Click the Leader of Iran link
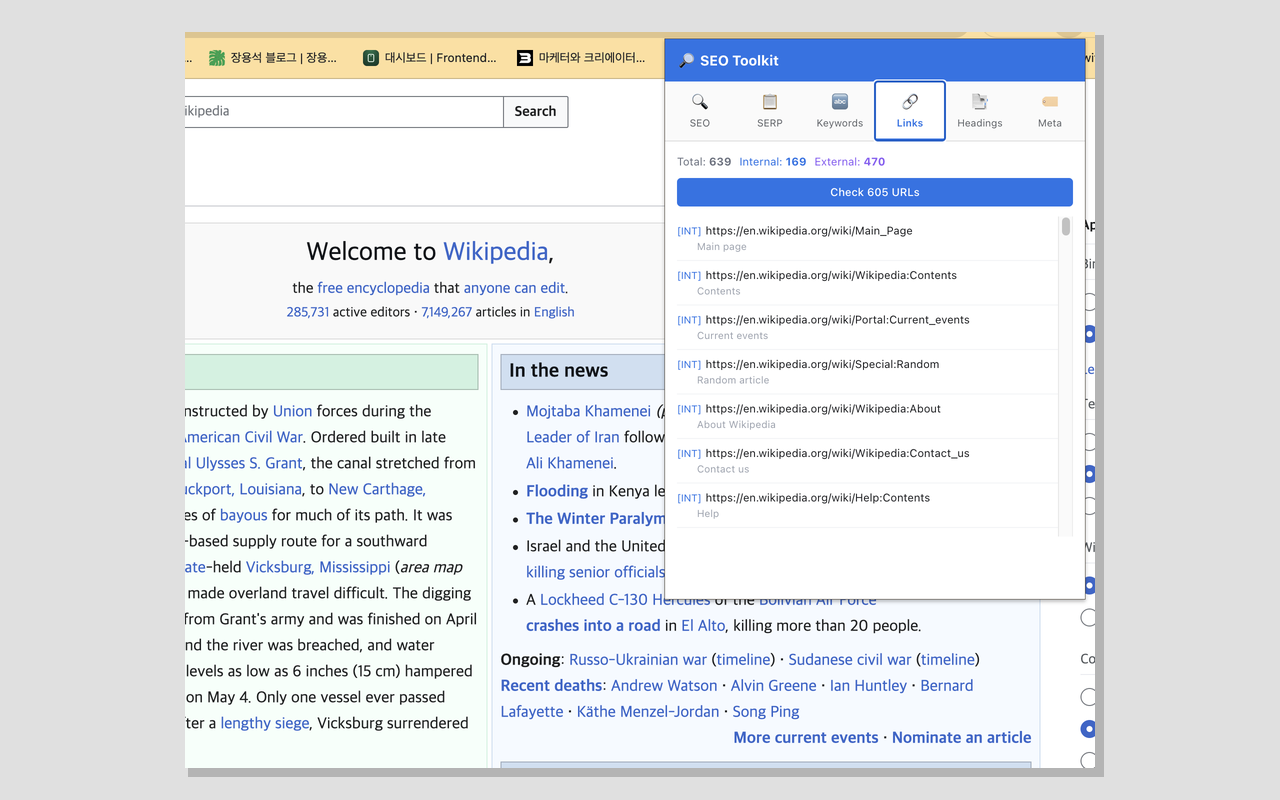This screenshot has height=800, width=1280. (573, 437)
